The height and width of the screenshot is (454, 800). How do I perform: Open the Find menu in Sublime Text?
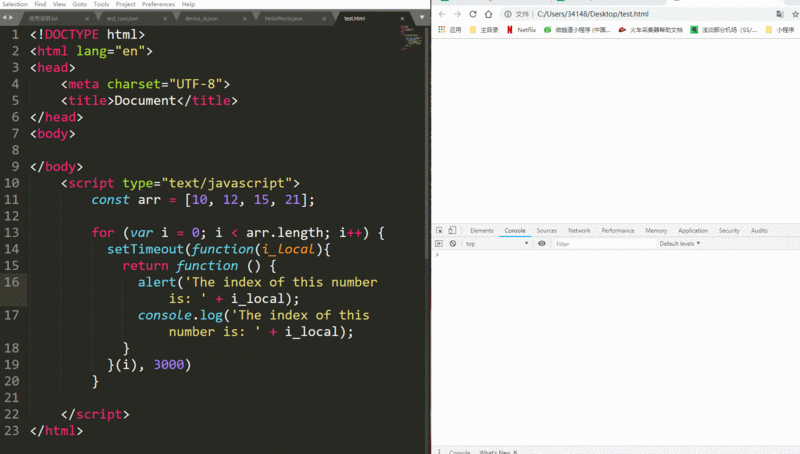tap(40, 4)
